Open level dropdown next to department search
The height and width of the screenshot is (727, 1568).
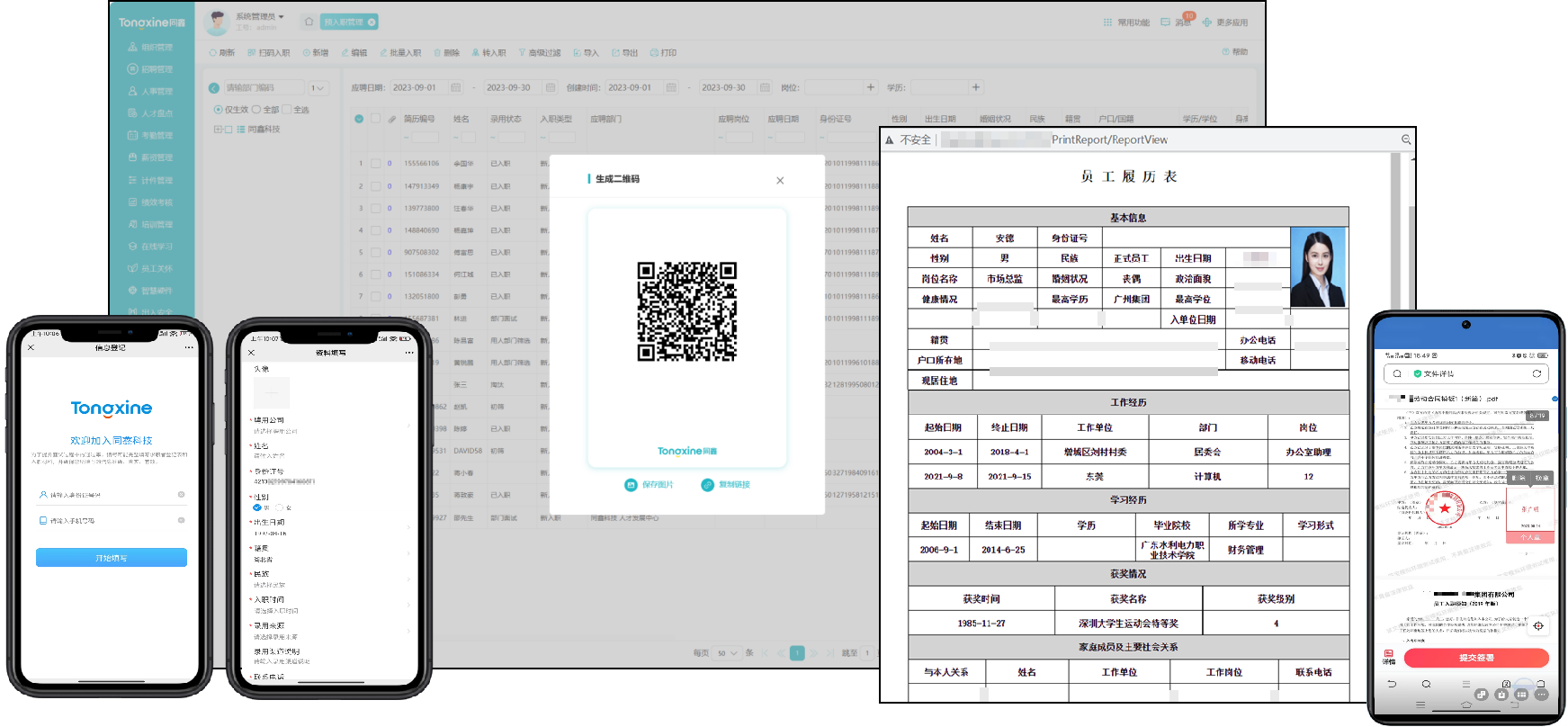pyautogui.click(x=318, y=88)
